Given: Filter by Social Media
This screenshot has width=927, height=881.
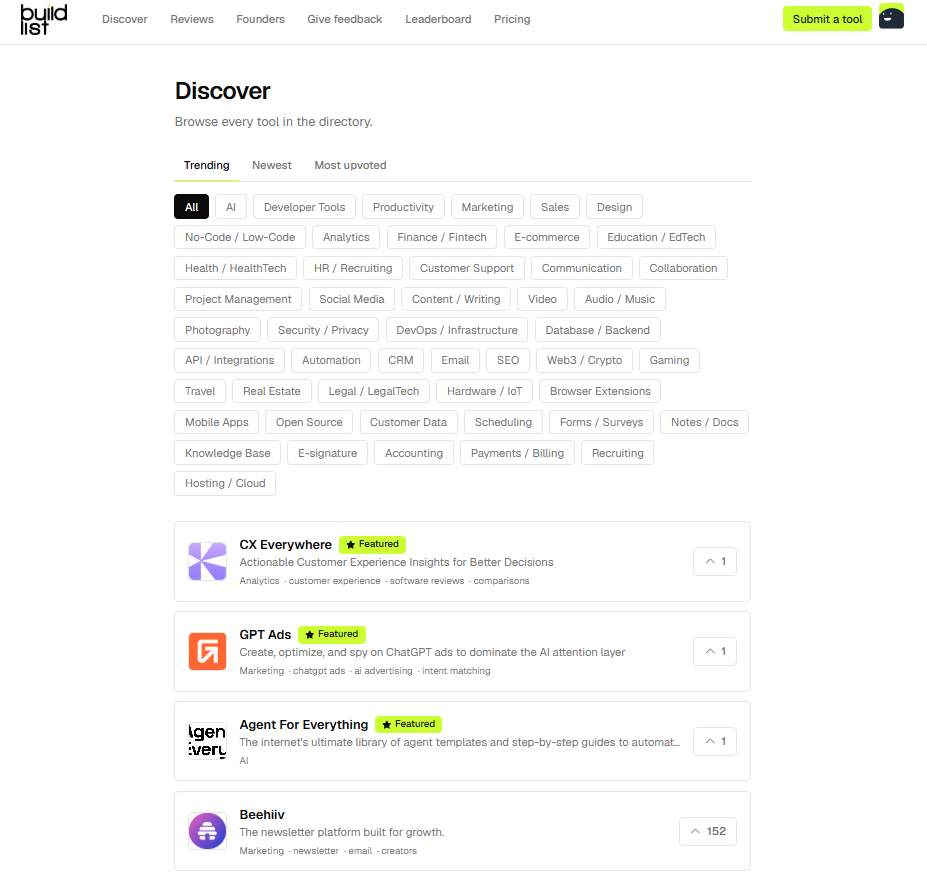Looking at the screenshot, I should coord(352,299).
